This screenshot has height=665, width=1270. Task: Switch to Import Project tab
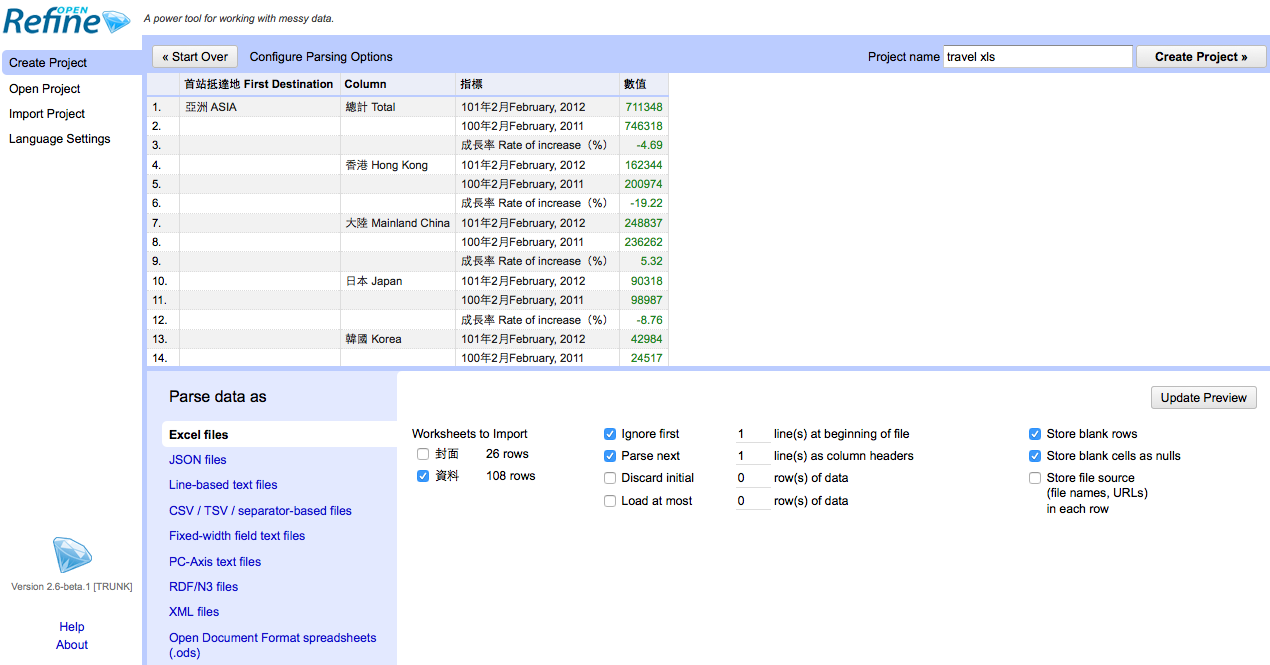47,114
